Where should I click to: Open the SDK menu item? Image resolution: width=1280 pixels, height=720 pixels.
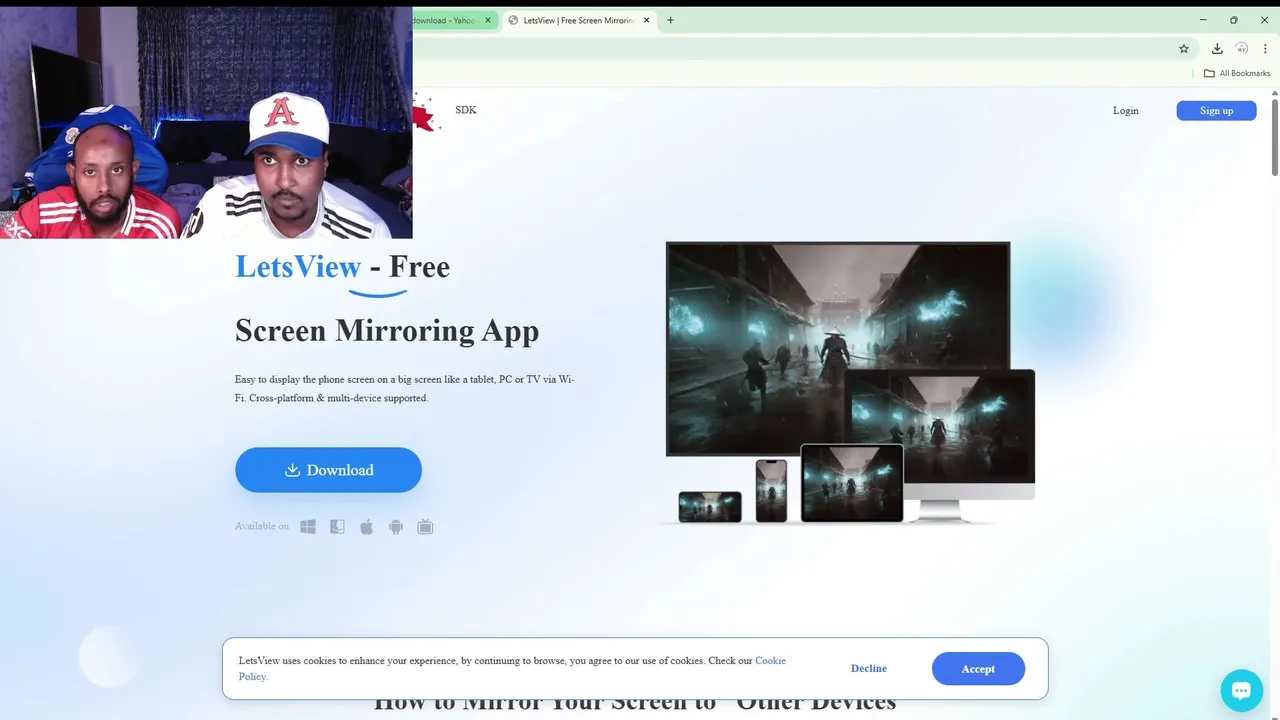(466, 110)
